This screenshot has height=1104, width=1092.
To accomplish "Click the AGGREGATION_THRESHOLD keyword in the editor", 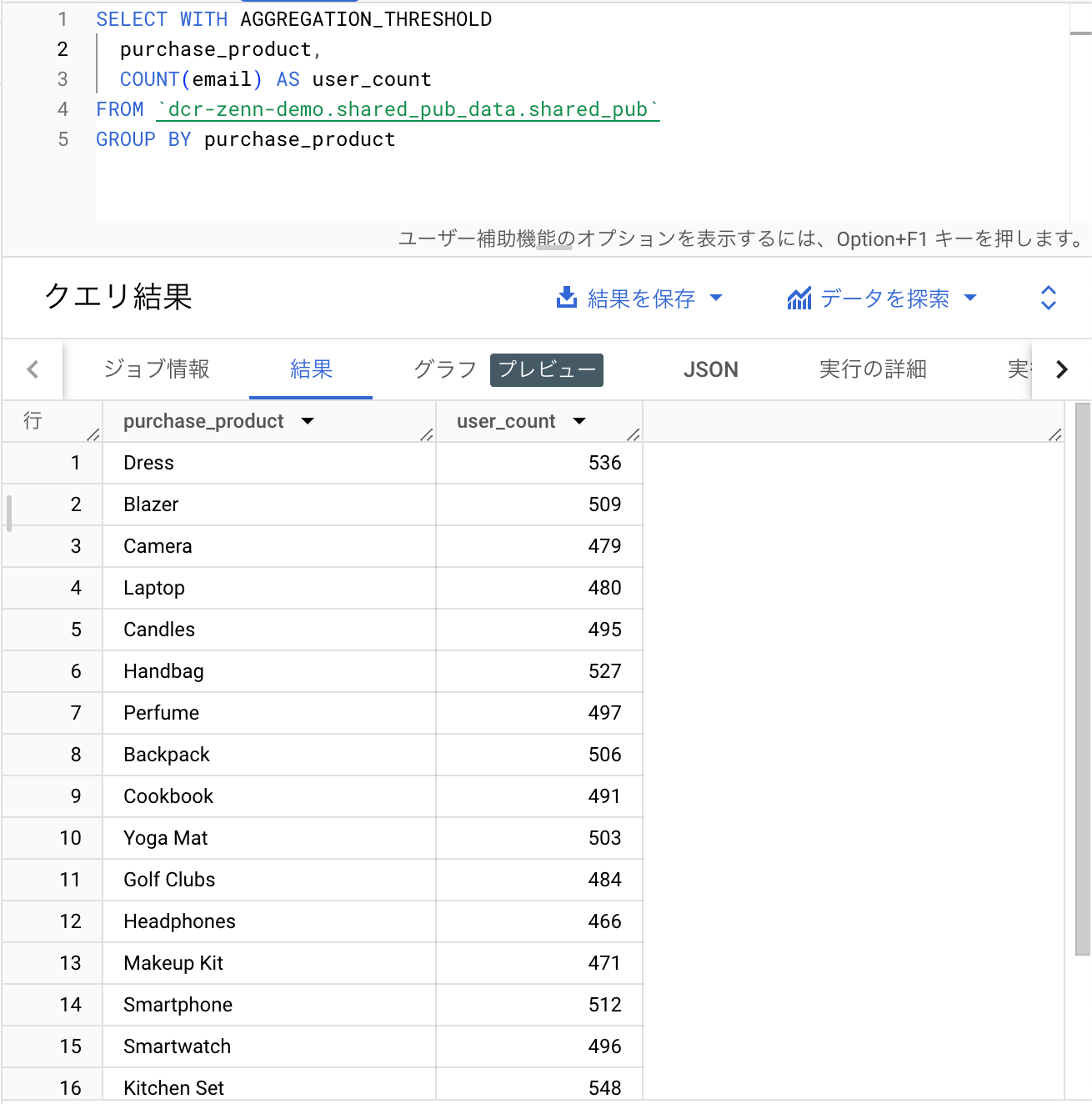I will click(366, 19).
